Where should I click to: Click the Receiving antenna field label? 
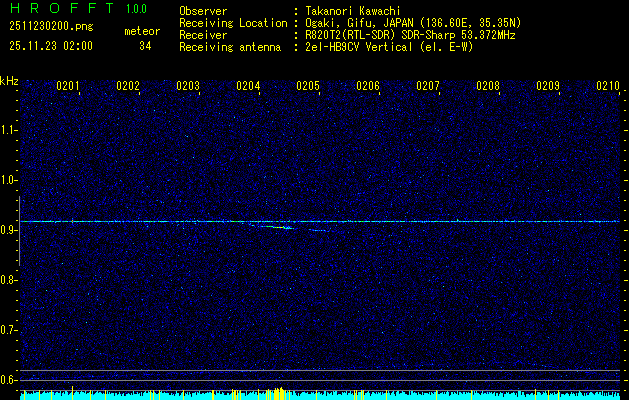230,47
